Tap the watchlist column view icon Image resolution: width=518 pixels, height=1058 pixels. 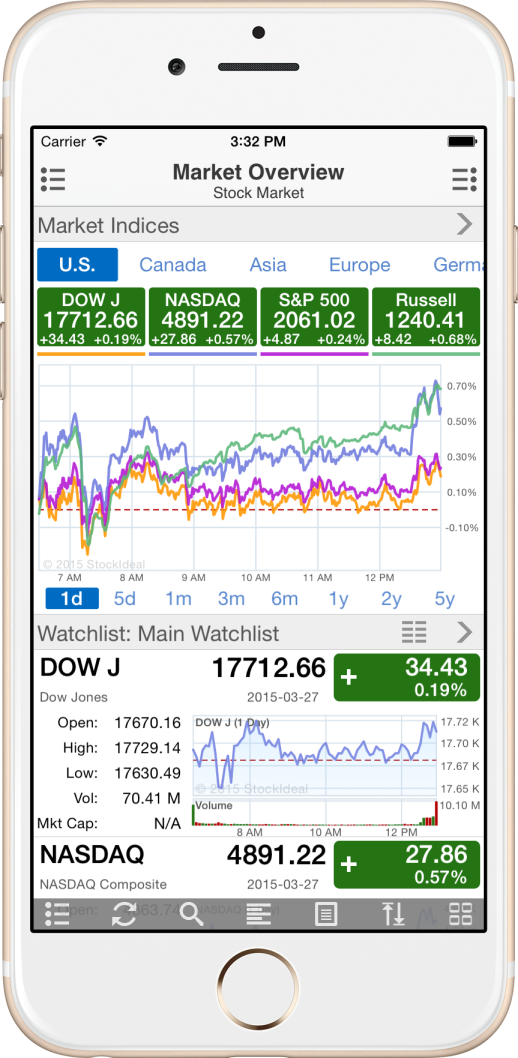[413, 632]
